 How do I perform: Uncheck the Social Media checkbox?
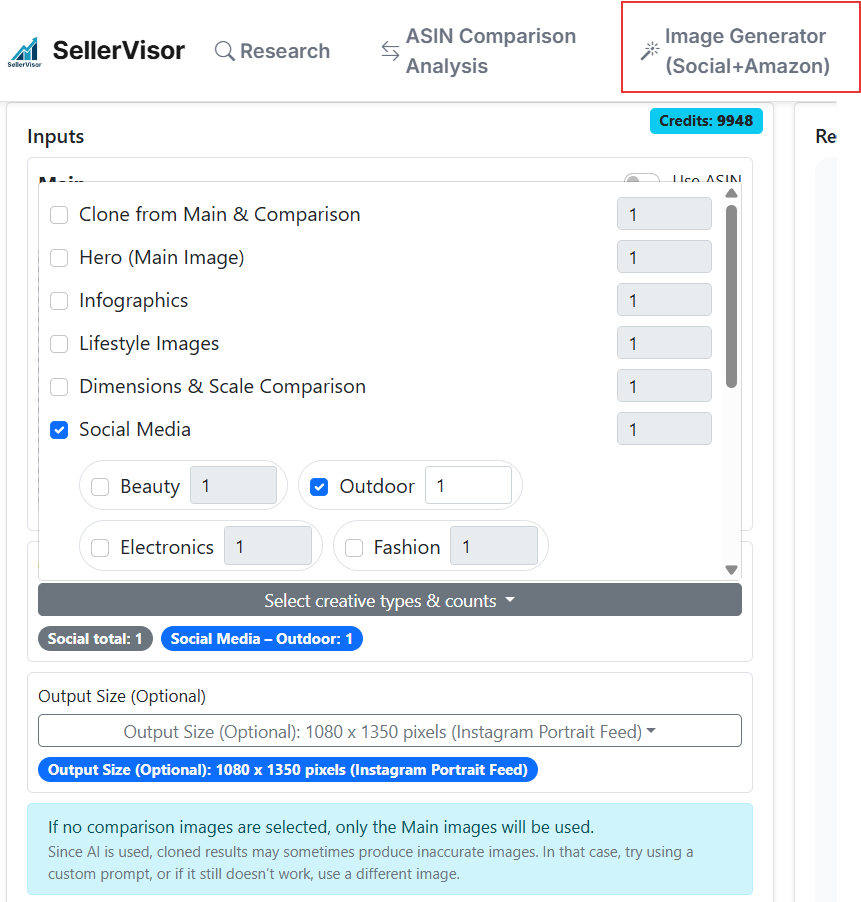tap(60, 430)
